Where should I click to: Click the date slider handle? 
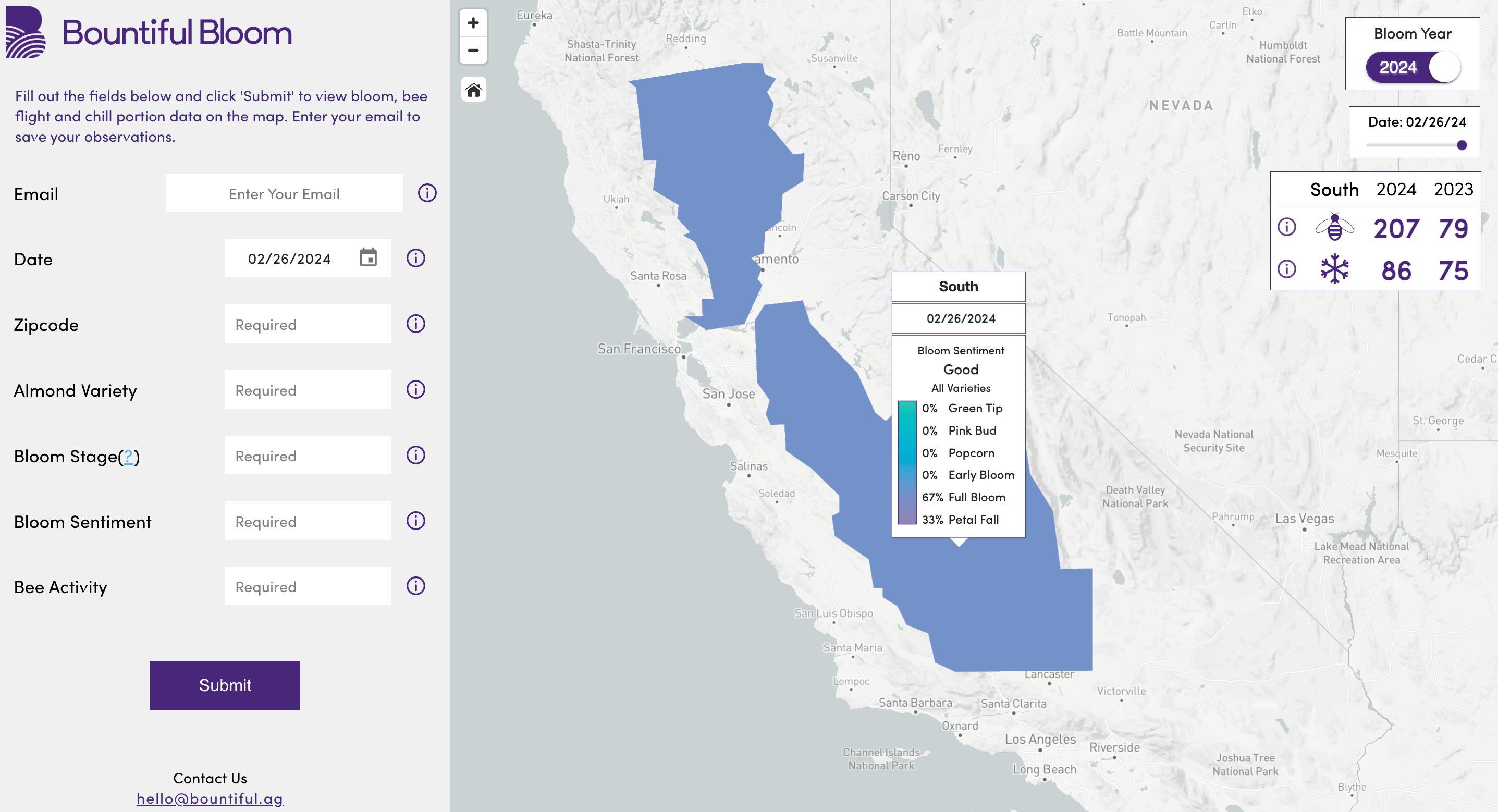point(1462,145)
